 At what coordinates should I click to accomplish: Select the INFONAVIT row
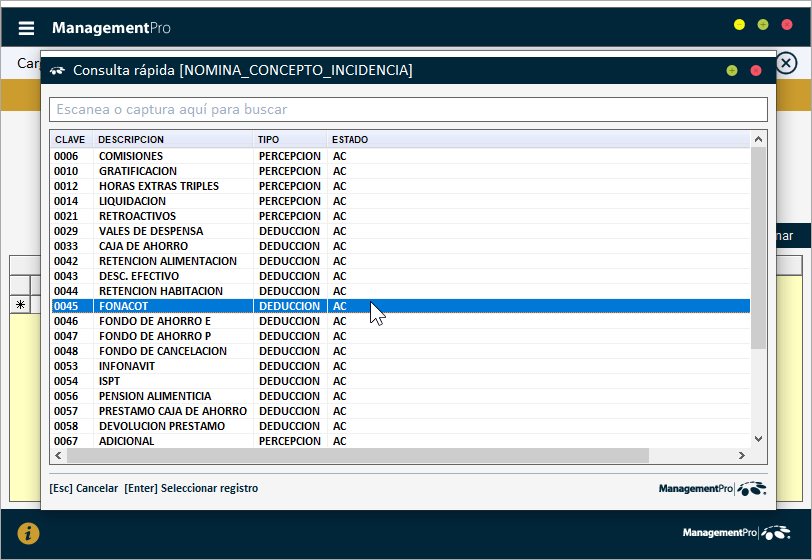400,366
